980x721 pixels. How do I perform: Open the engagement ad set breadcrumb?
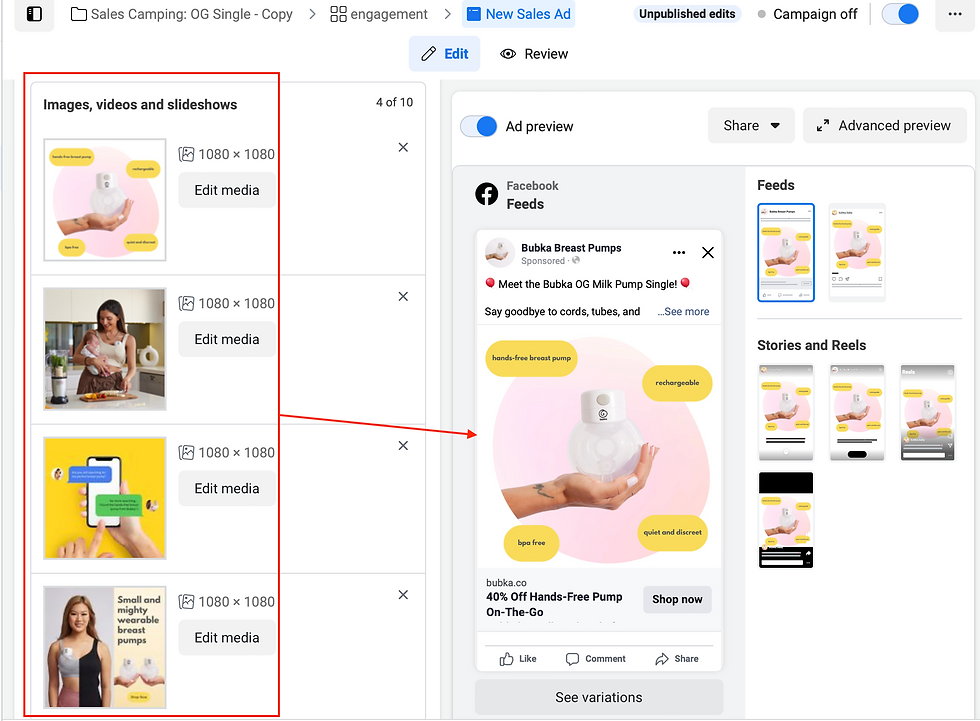(x=379, y=14)
